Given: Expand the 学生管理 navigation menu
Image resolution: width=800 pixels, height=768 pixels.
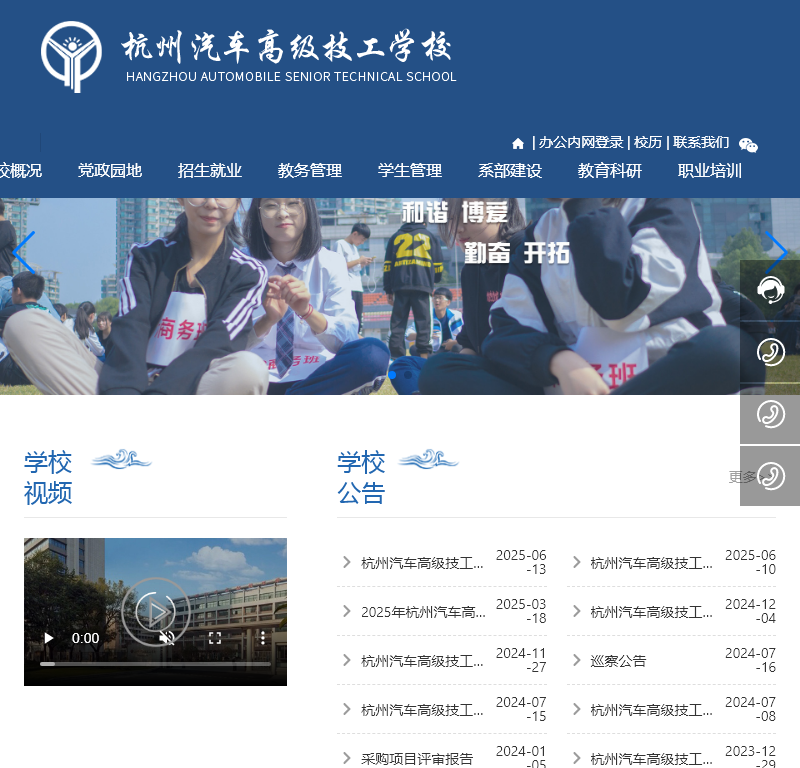Looking at the screenshot, I should [x=410, y=171].
